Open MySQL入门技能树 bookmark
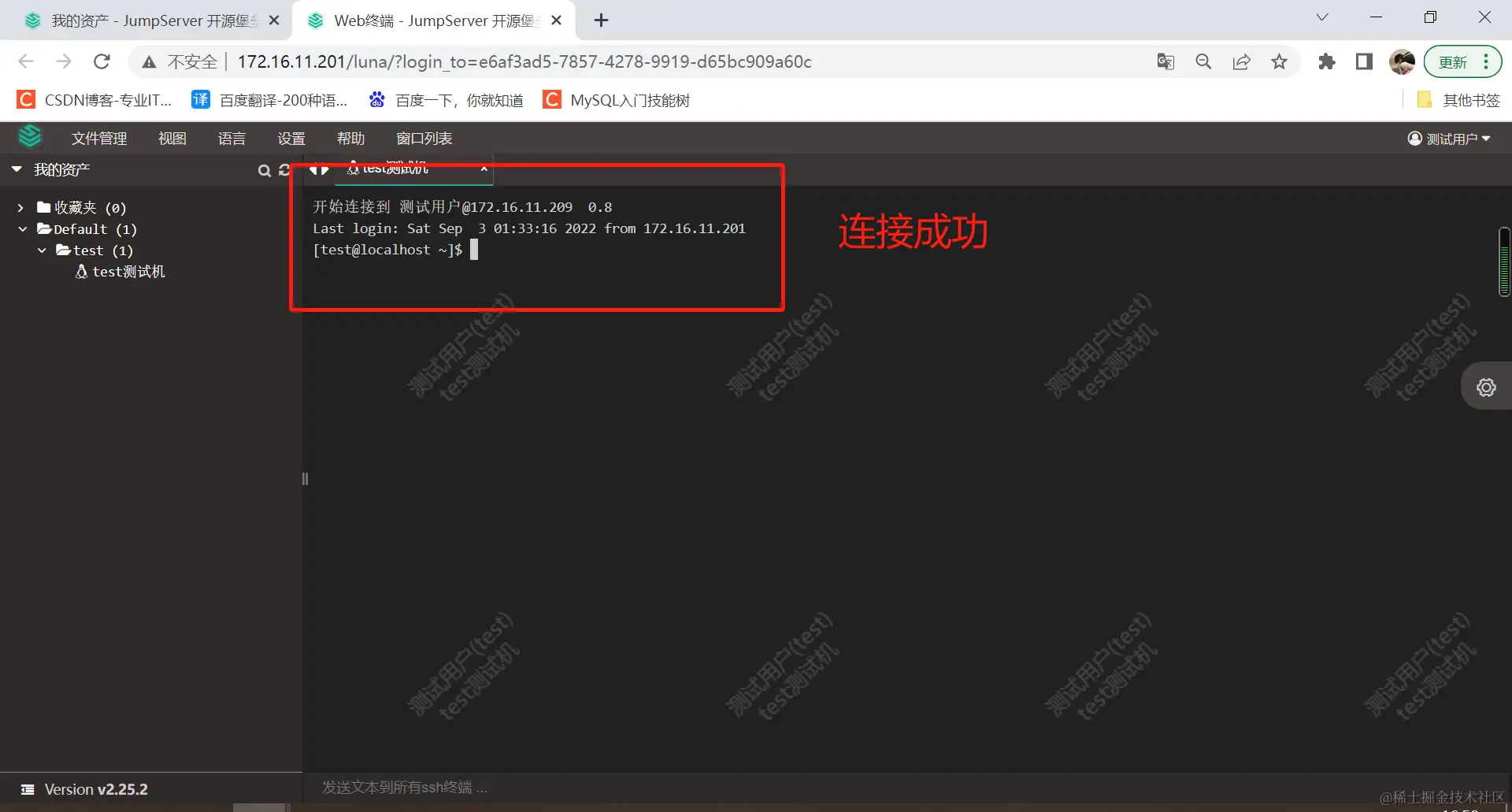This screenshot has width=1512, height=812. pyautogui.click(x=617, y=100)
